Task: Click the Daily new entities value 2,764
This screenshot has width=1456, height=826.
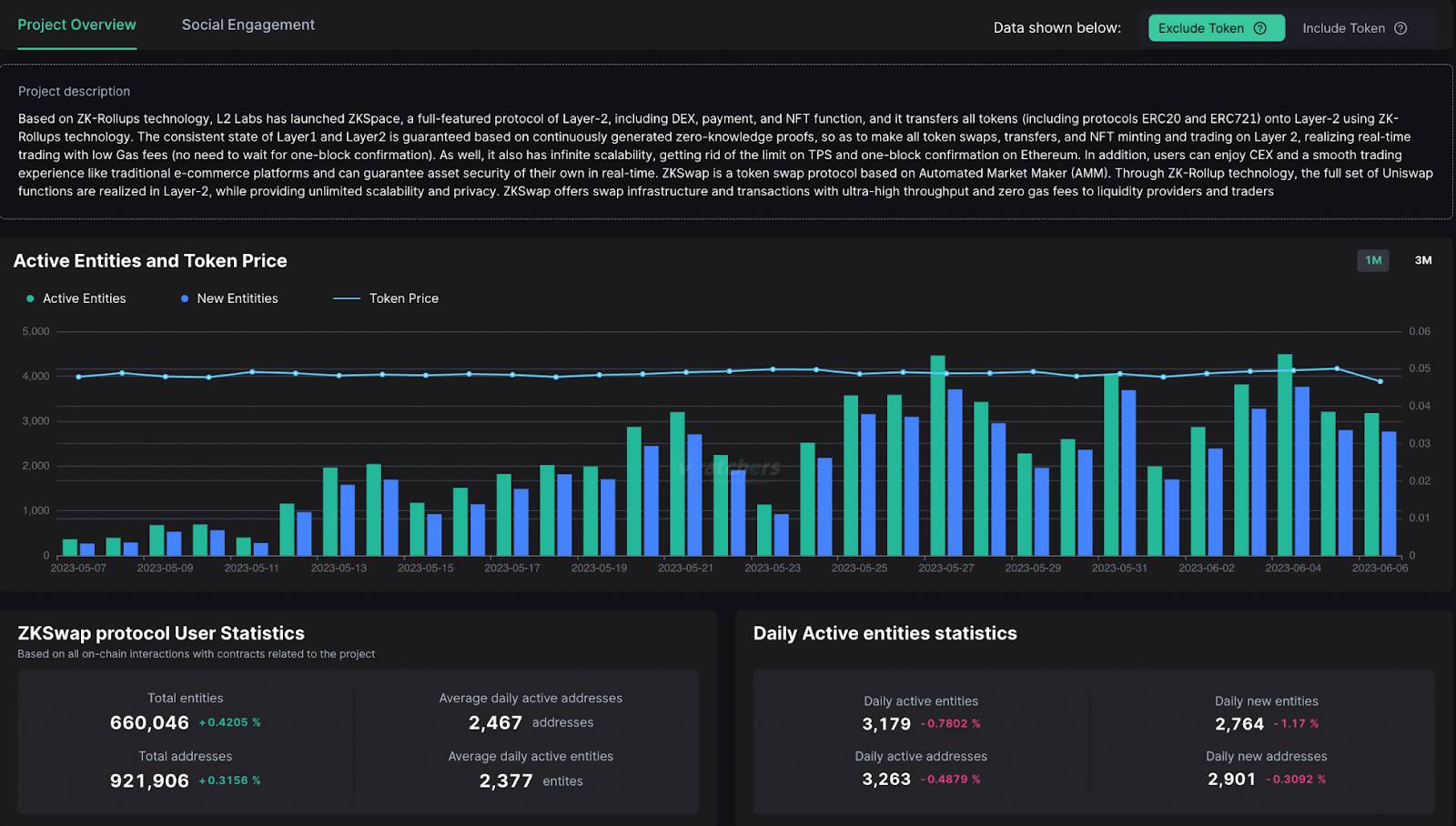Action: pos(1239,724)
